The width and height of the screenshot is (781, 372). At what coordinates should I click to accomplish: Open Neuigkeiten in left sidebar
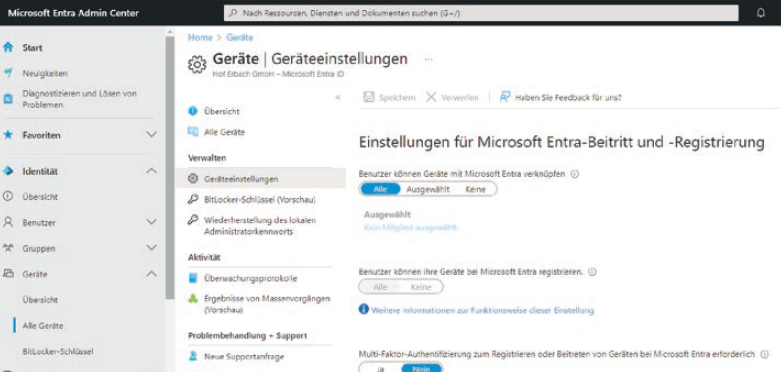(x=45, y=73)
